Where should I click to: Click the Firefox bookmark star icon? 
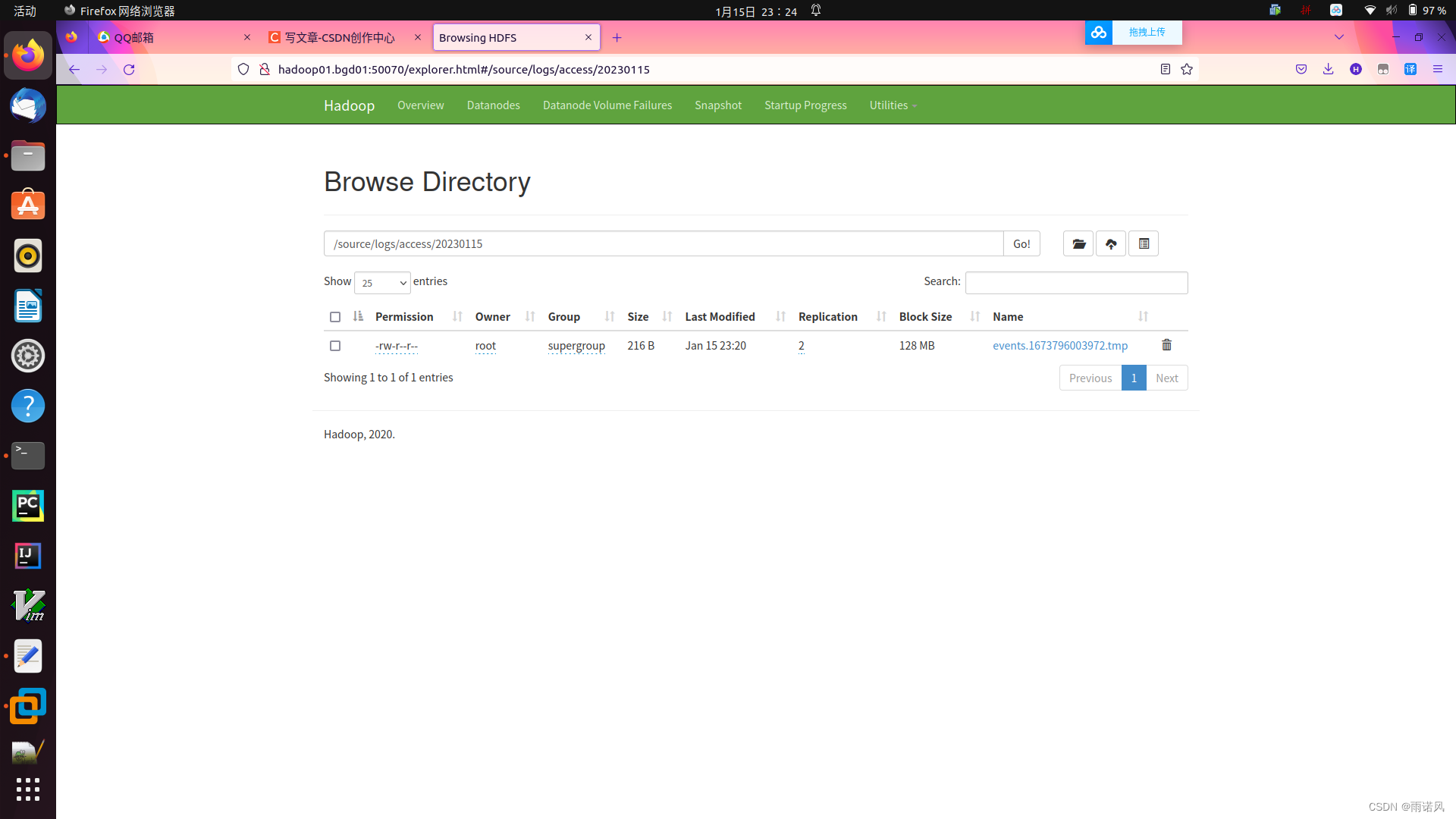tap(1187, 69)
